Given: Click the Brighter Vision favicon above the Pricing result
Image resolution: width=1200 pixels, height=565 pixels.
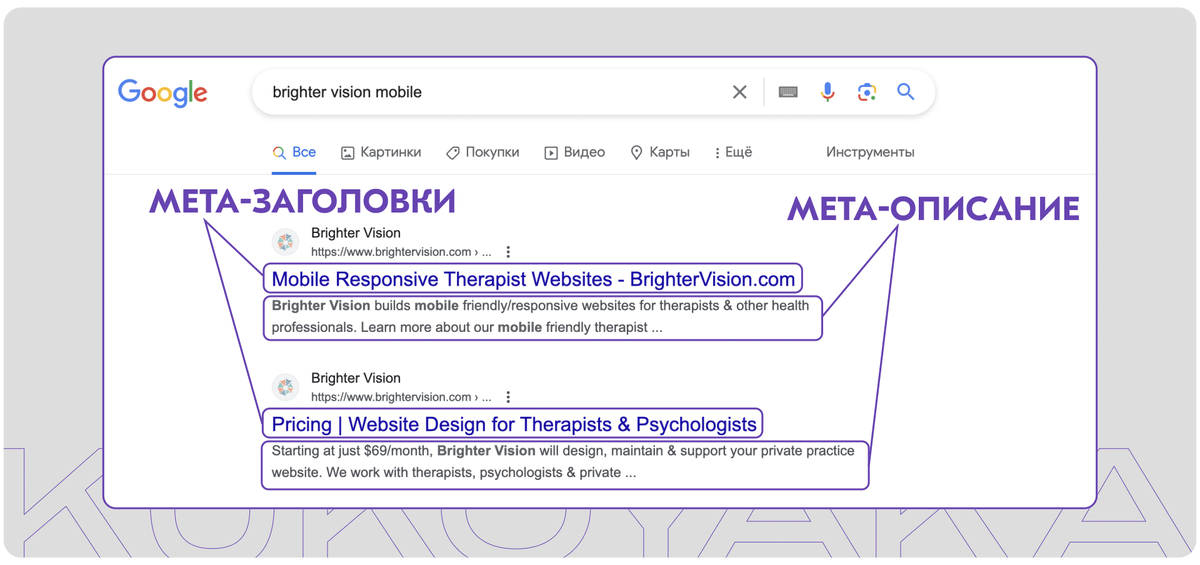Looking at the screenshot, I should pyautogui.click(x=286, y=387).
